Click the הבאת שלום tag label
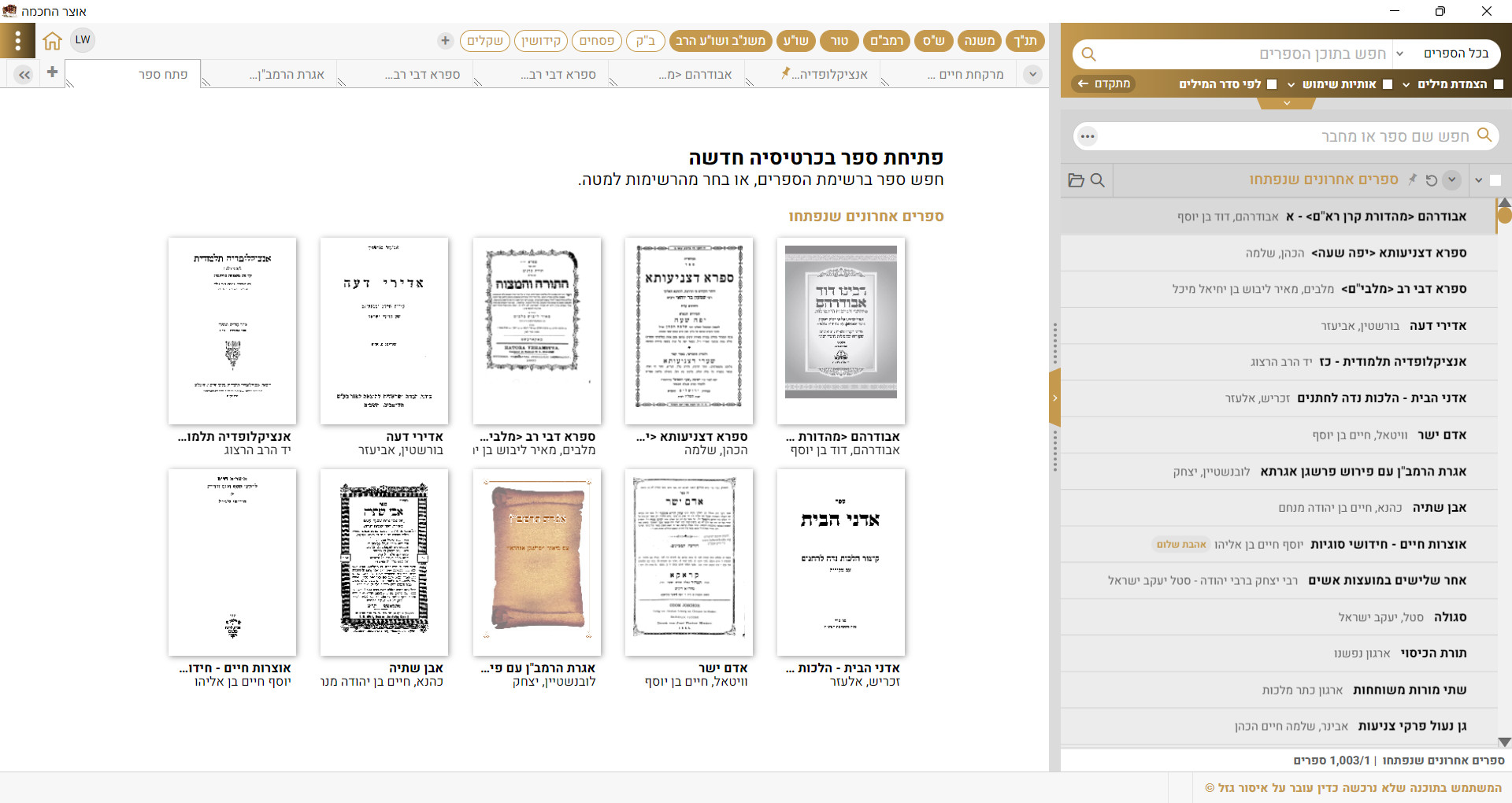 (1181, 544)
